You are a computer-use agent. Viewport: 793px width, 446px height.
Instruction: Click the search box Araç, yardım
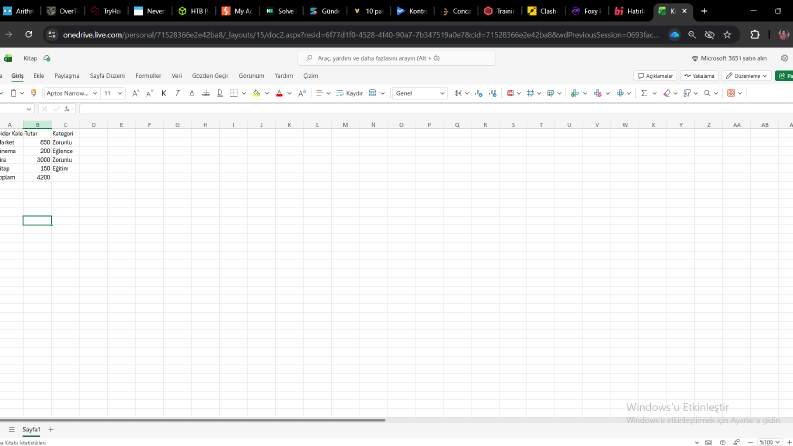(396, 58)
